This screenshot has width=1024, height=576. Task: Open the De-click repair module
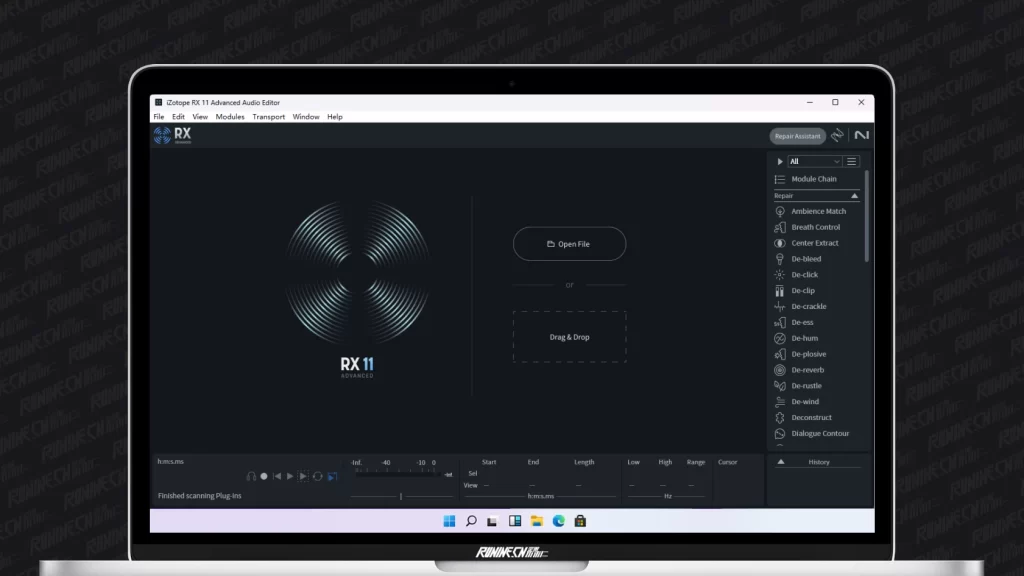click(x=804, y=275)
